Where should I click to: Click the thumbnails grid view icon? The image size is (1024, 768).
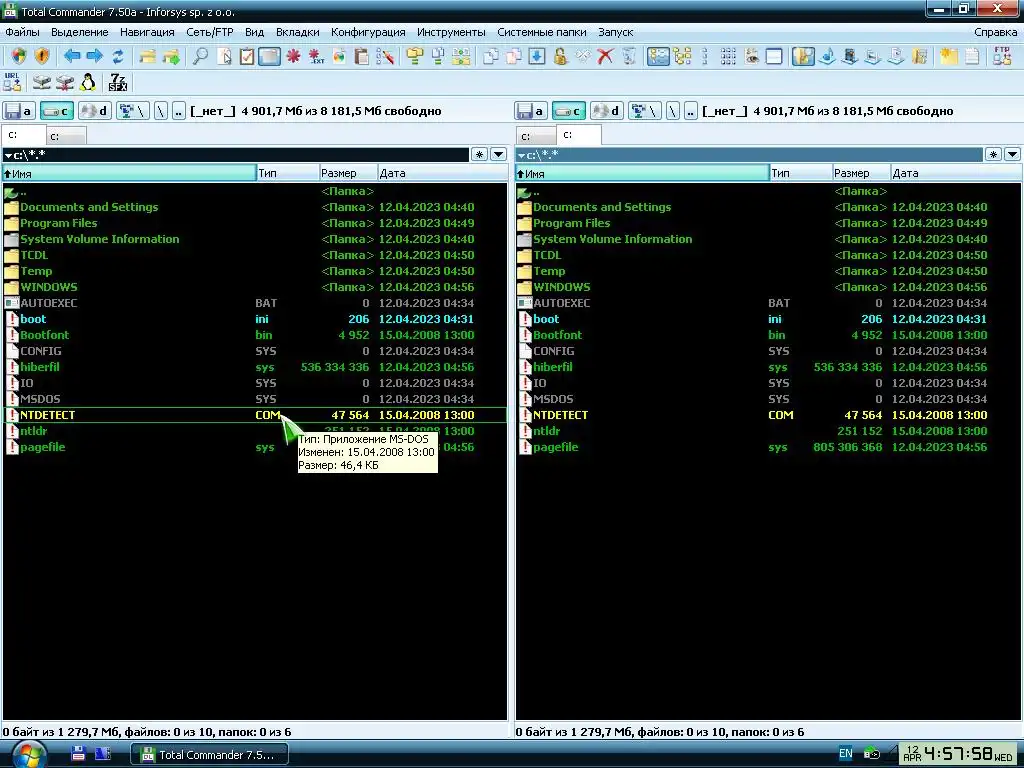(x=728, y=56)
